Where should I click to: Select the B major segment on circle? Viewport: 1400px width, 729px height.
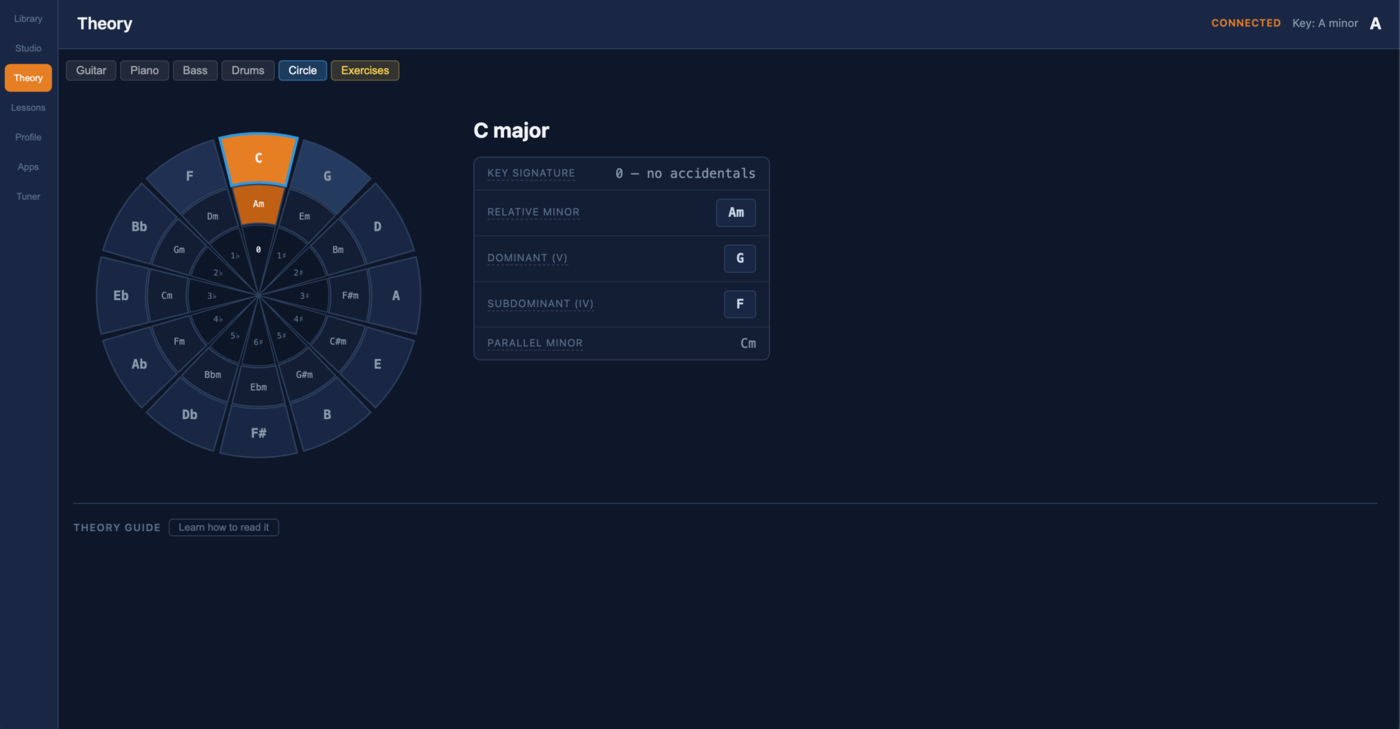(x=327, y=414)
